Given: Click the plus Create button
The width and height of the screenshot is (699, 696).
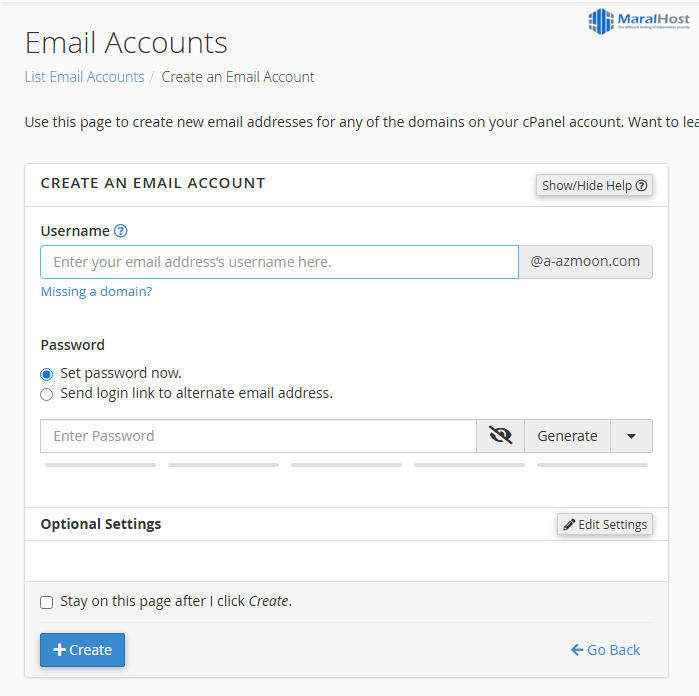Looking at the screenshot, I should coord(82,650).
